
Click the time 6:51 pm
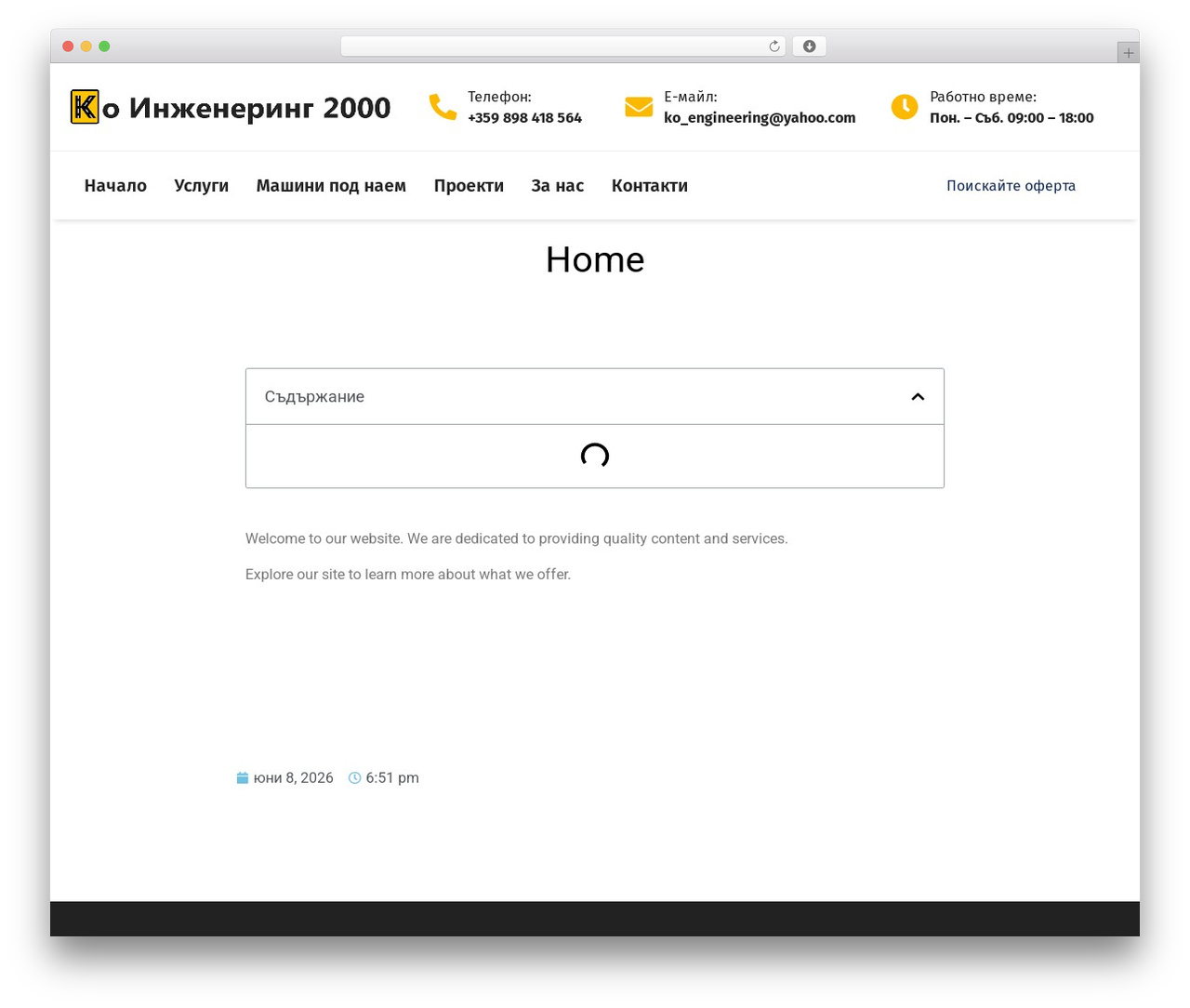[392, 778]
